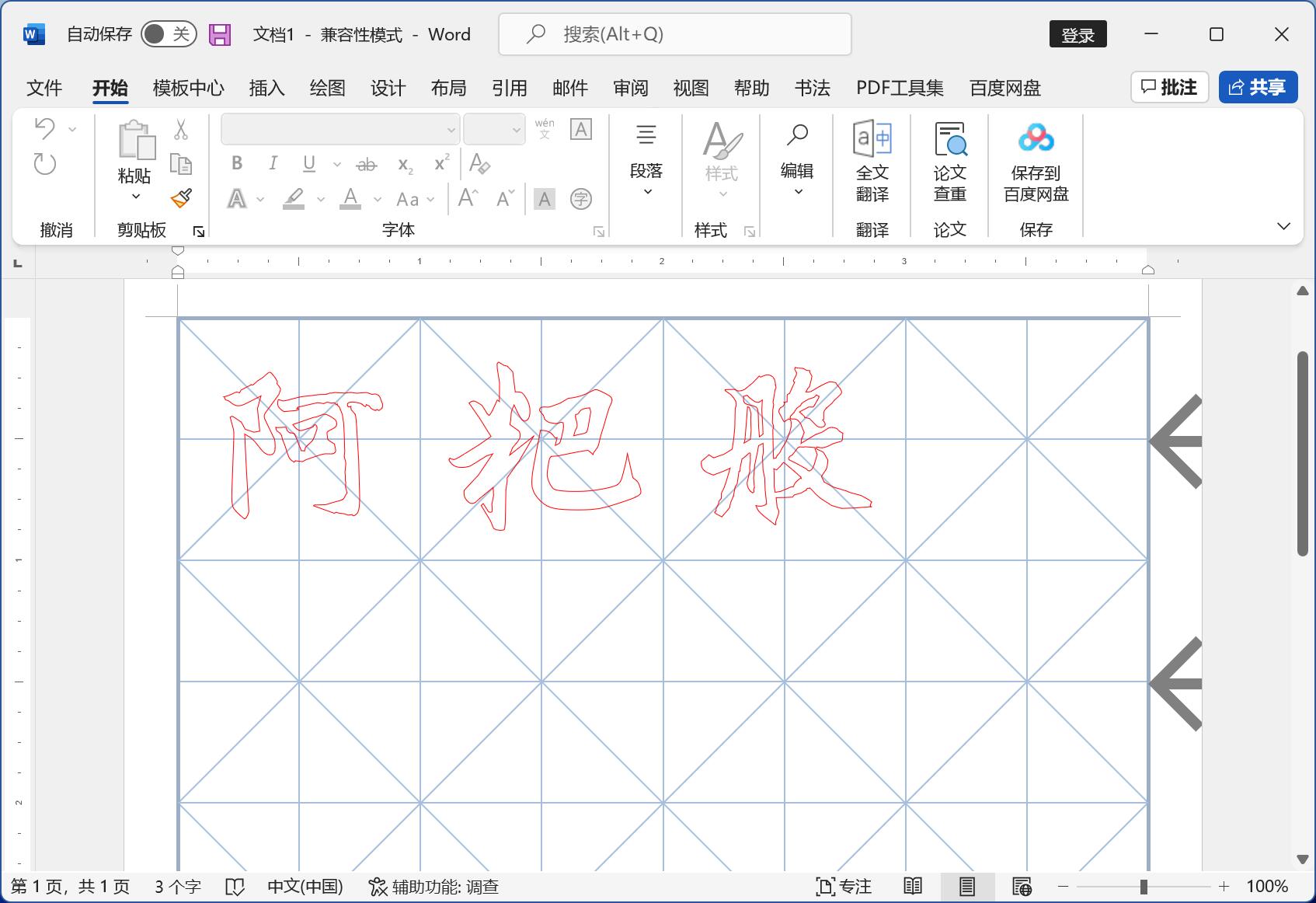Click the Sign in button

[x=1078, y=34]
